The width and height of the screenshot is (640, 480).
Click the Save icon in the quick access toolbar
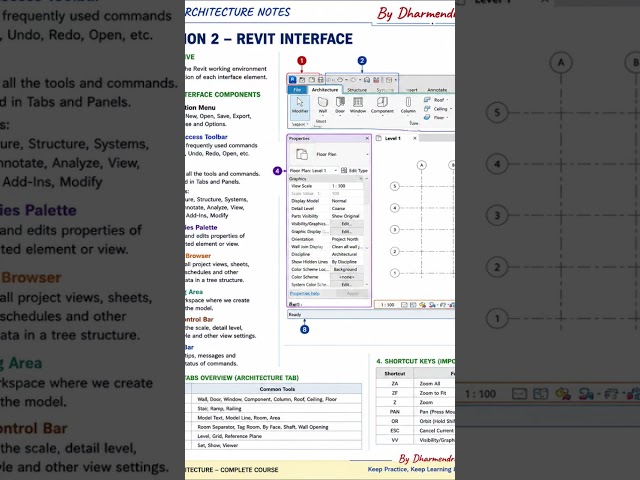[x=312, y=80]
